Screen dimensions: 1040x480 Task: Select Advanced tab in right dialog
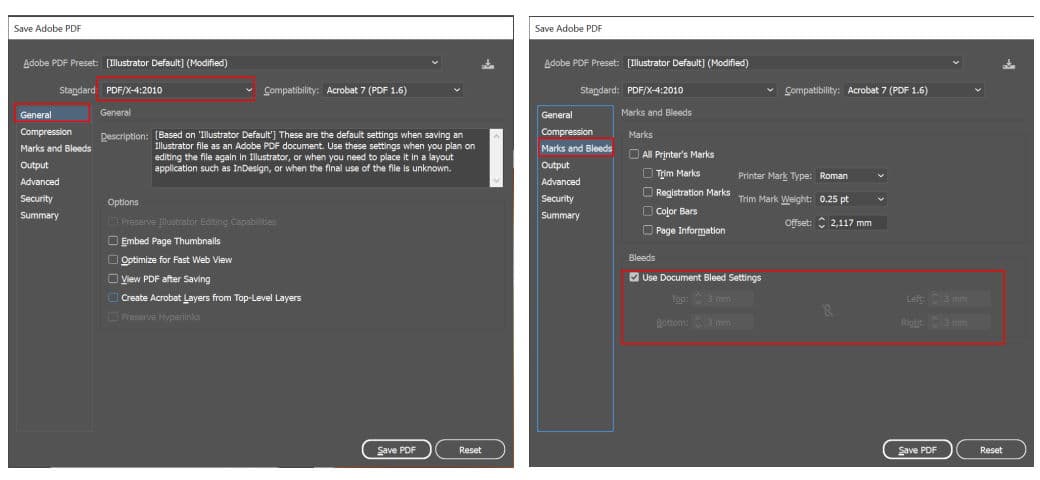pyautogui.click(x=560, y=182)
